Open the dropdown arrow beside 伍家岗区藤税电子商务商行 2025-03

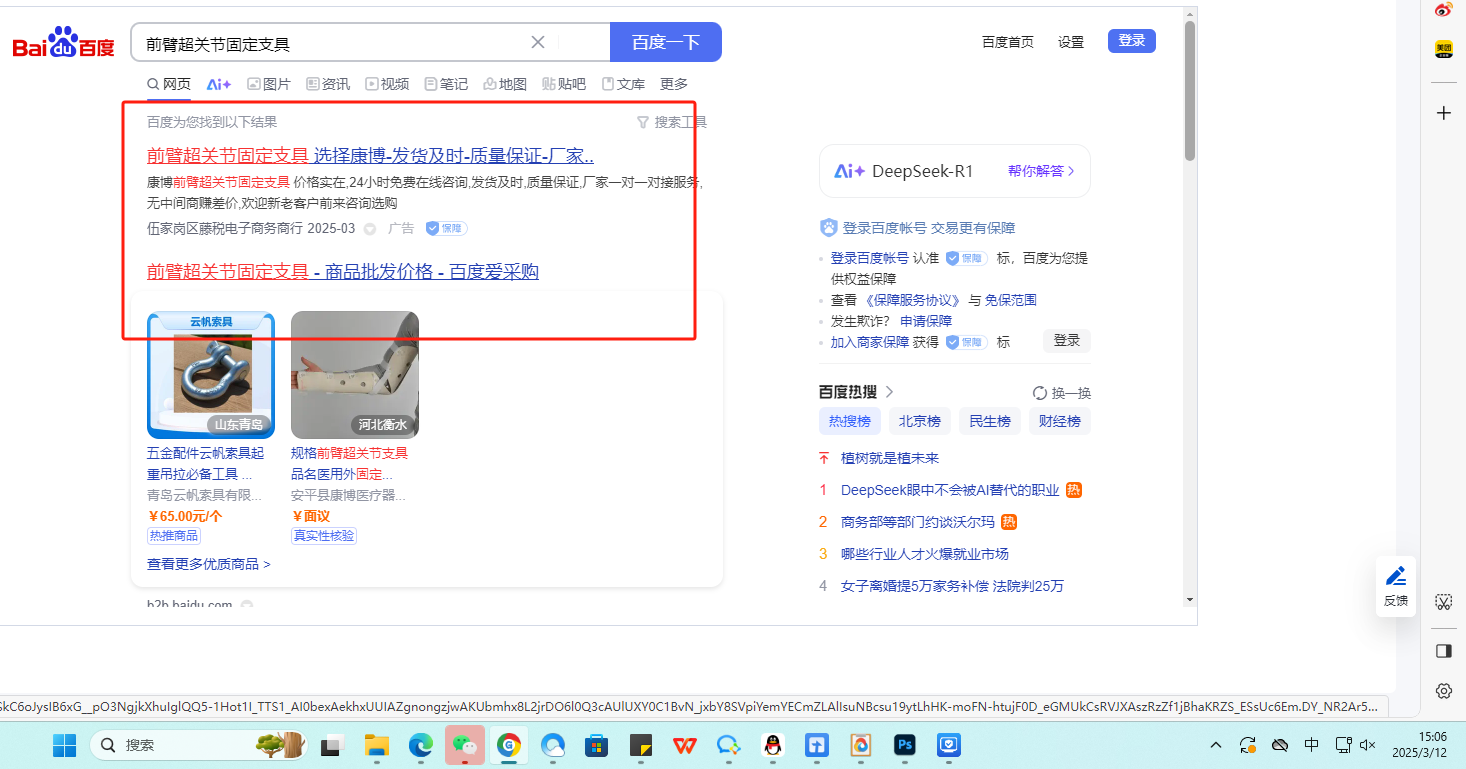coord(369,229)
